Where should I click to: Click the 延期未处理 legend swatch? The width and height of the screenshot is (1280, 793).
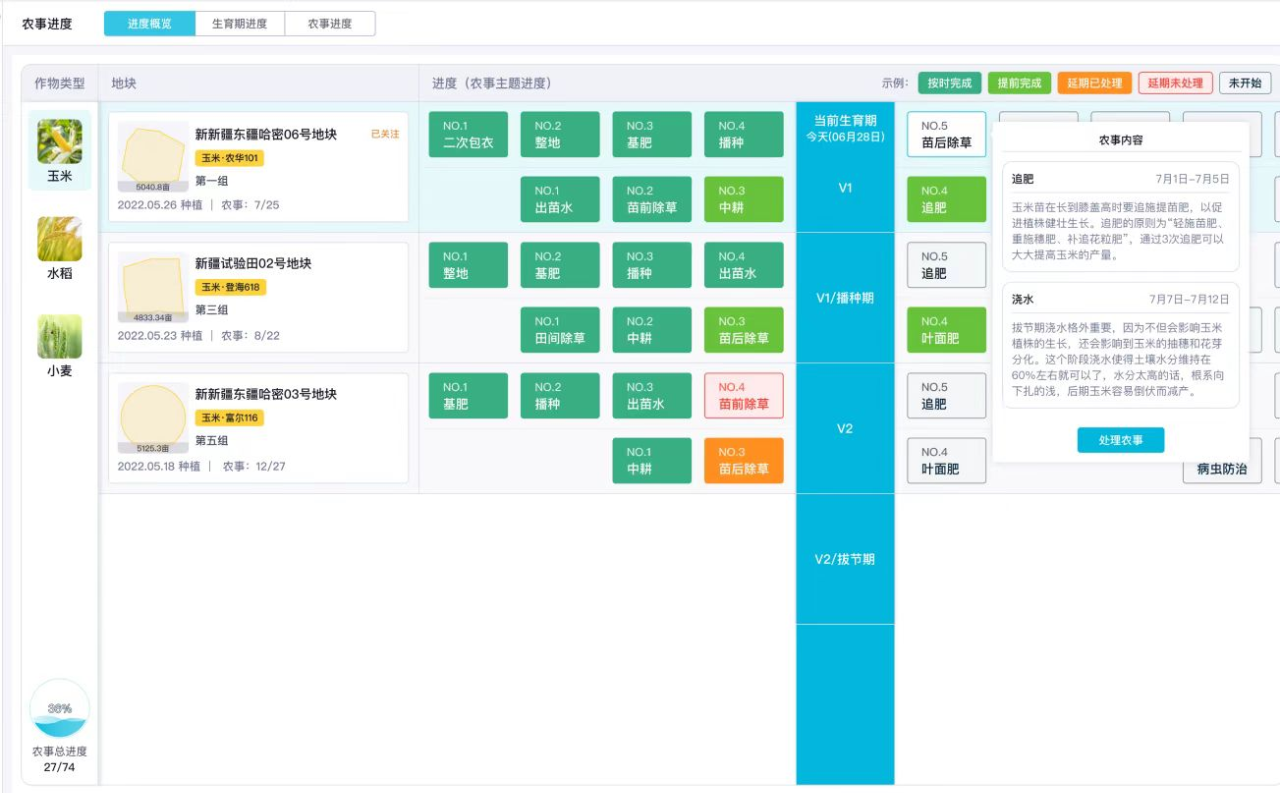point(1175,83)
